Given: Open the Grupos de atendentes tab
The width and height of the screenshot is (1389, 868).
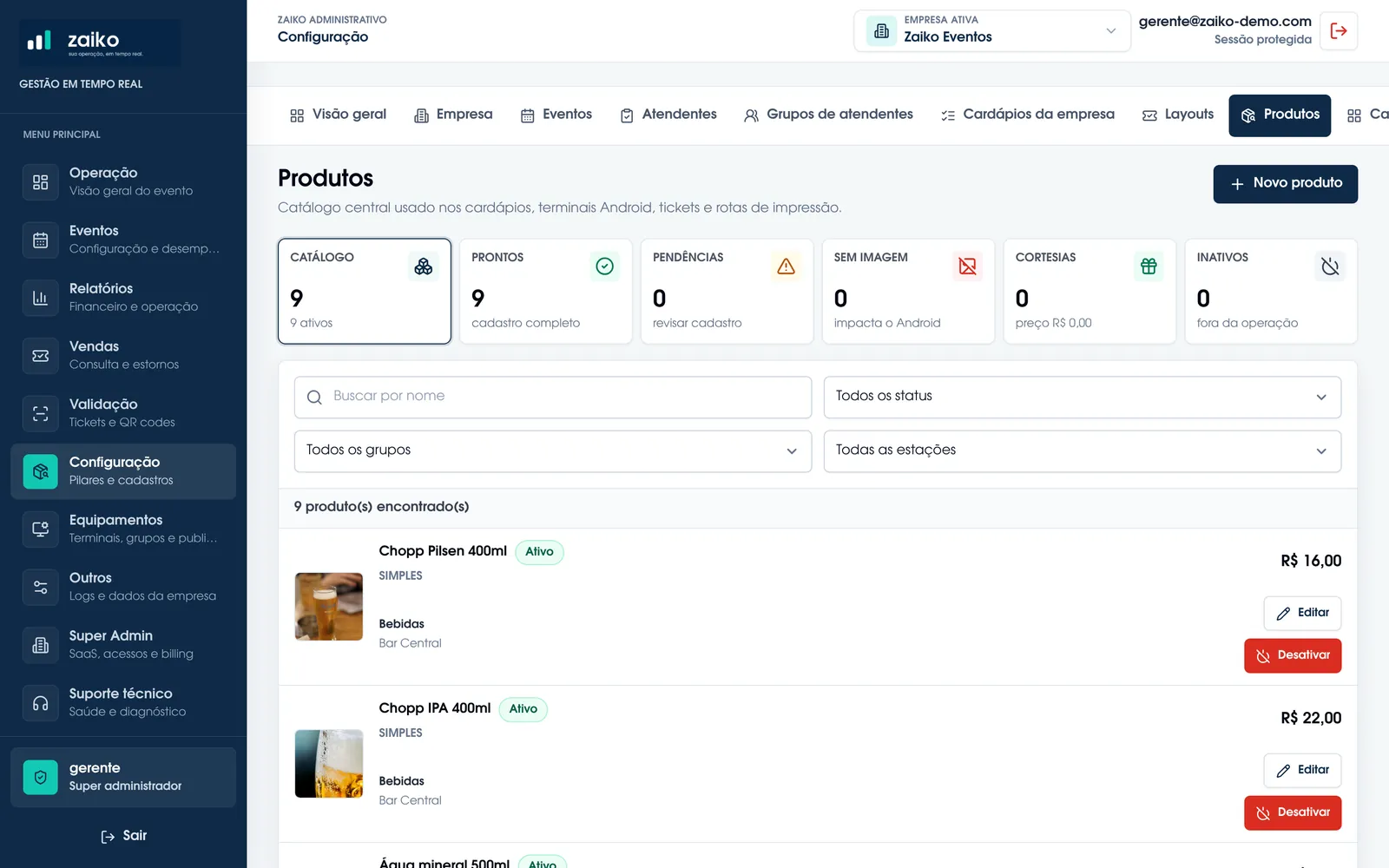Looking at the screenshot, I should 829,115.
